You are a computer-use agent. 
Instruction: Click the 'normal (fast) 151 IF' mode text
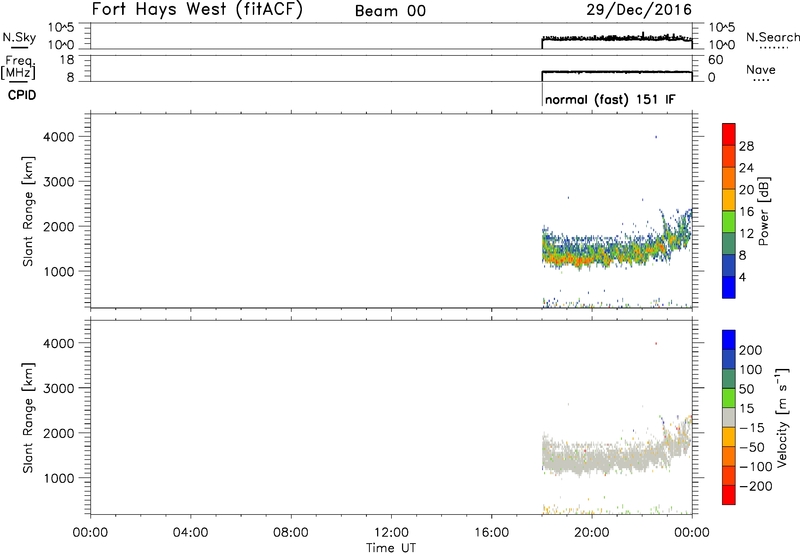tap(610, 99)
